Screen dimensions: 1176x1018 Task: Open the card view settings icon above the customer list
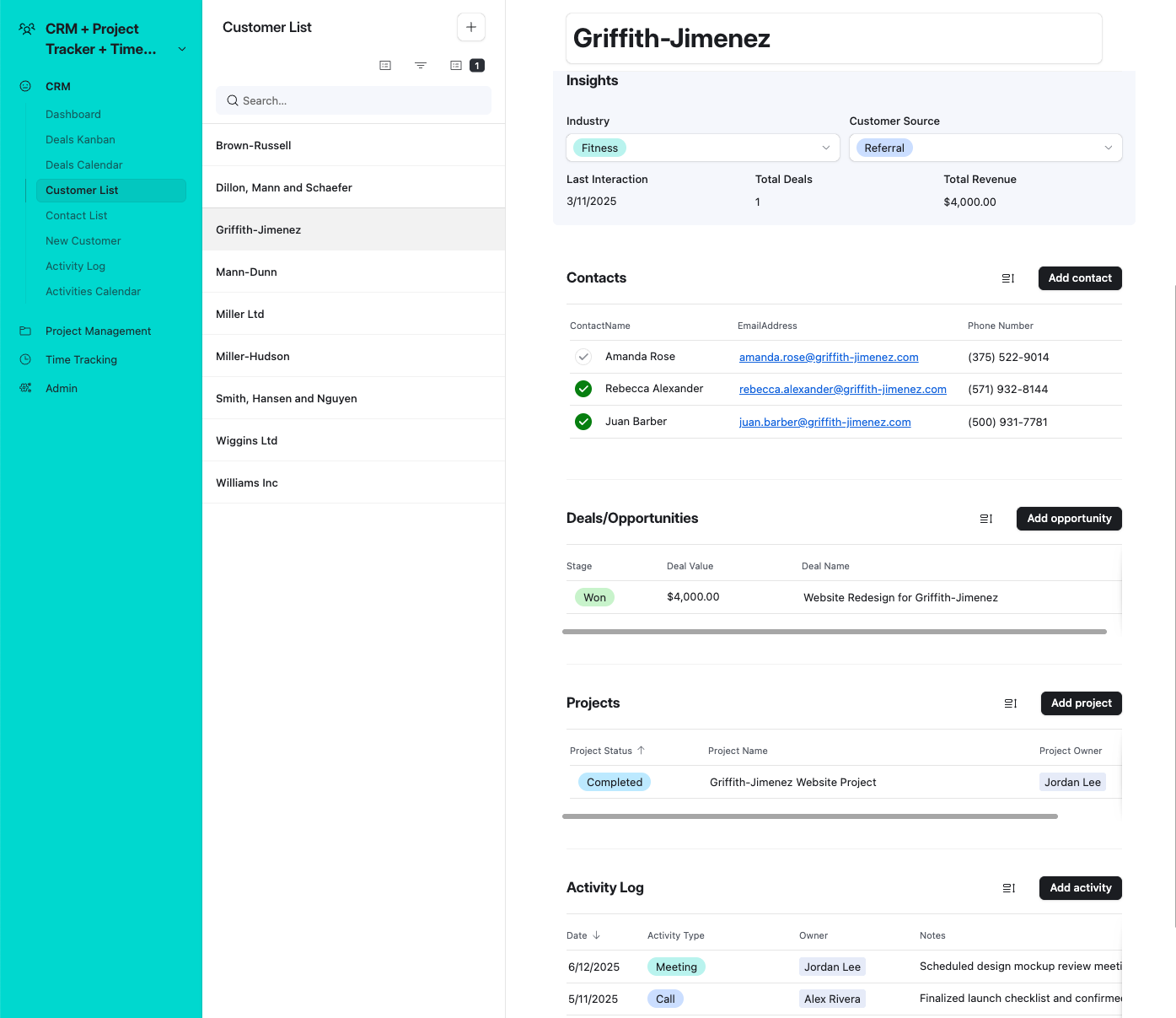(x=385, y=65)
